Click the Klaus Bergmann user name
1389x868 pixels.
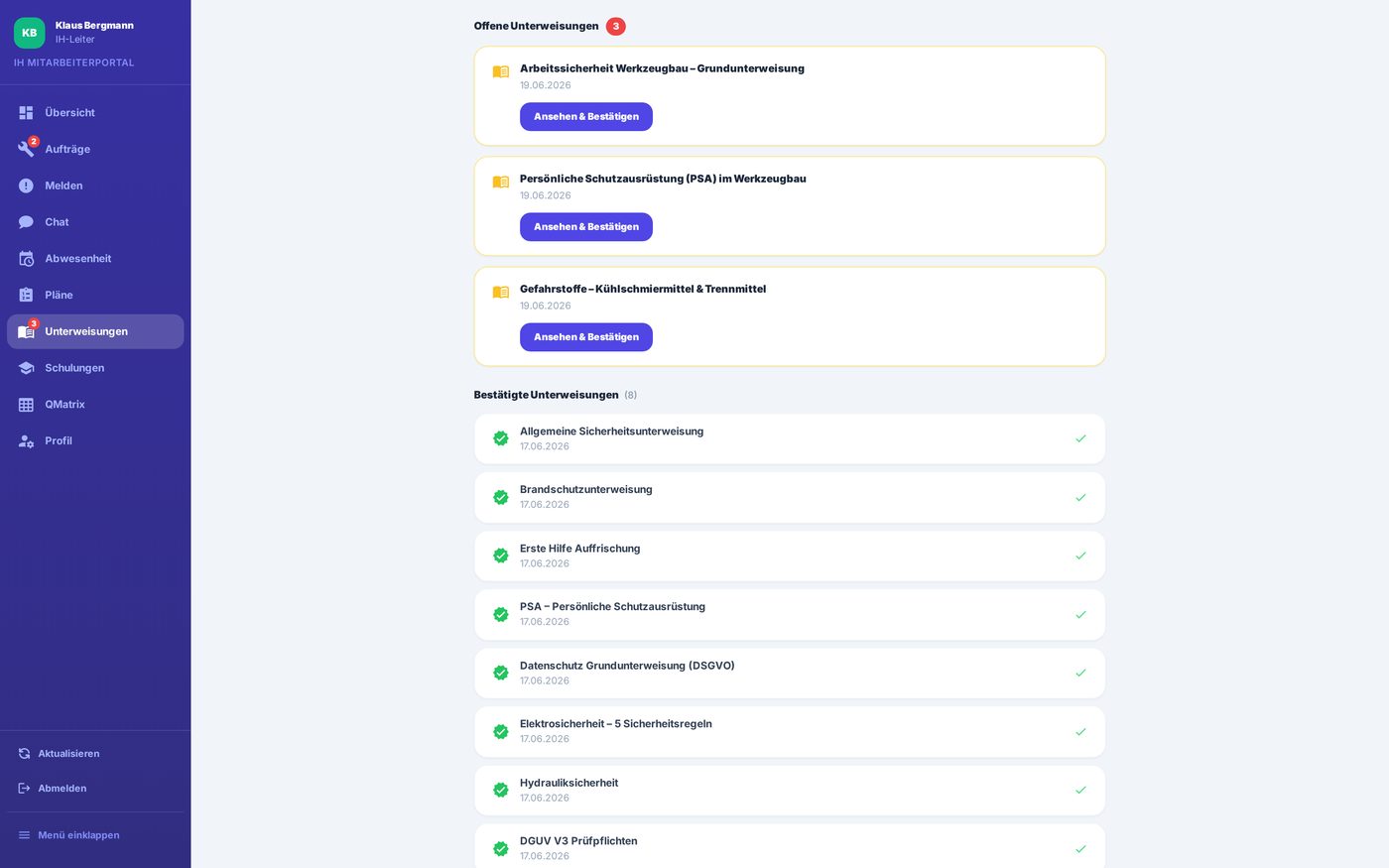click(x=94, y=25)
